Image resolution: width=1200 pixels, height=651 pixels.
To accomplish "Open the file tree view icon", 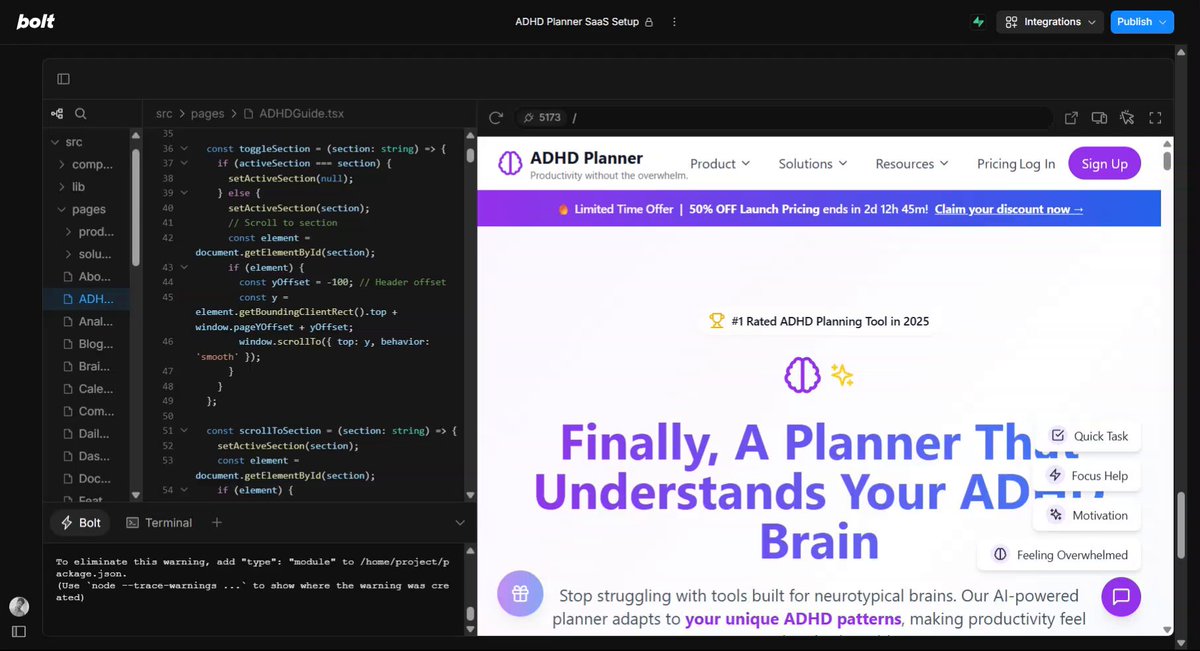I will 57,114.
